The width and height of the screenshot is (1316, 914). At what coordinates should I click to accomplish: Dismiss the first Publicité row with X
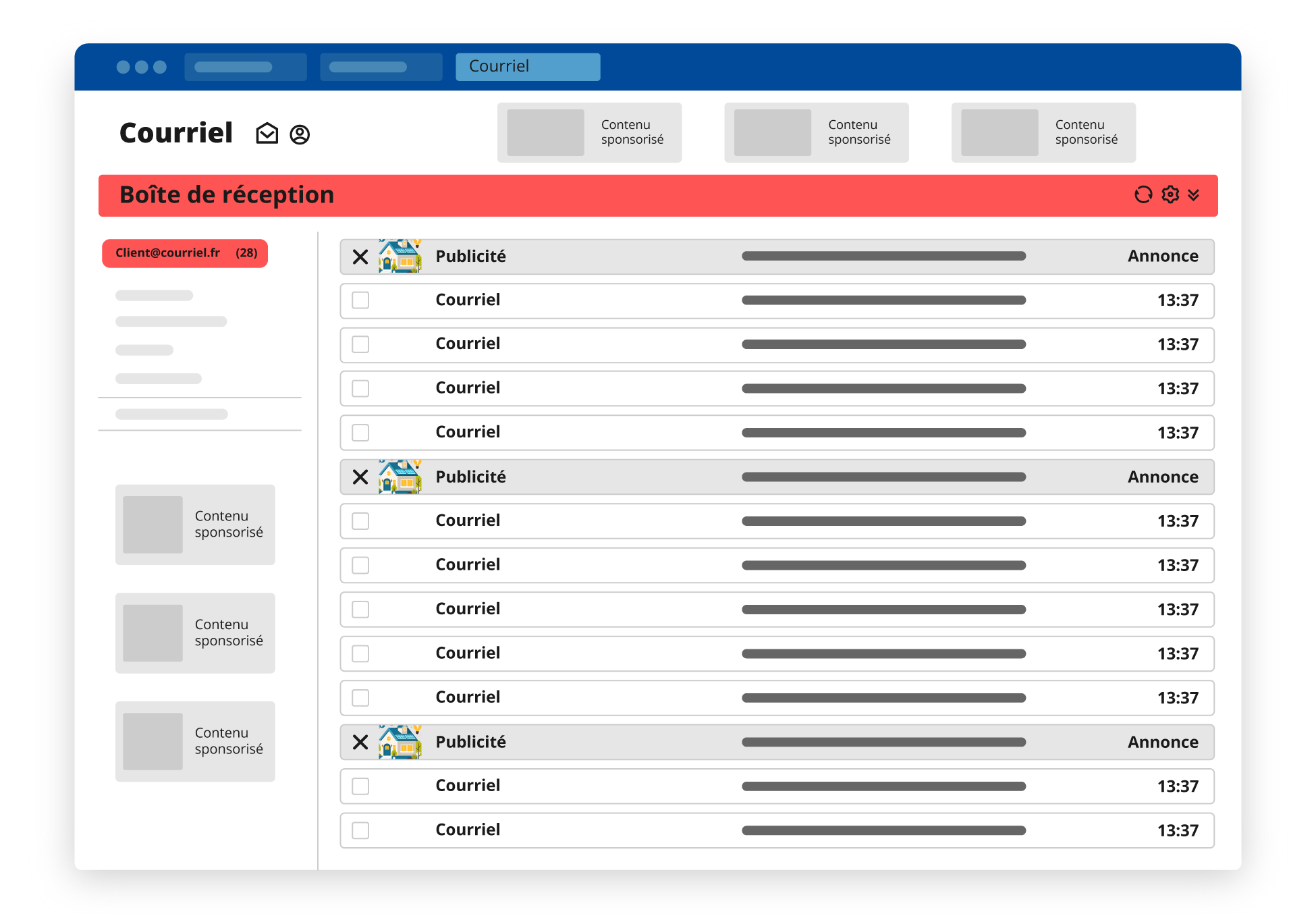[360, 257]
